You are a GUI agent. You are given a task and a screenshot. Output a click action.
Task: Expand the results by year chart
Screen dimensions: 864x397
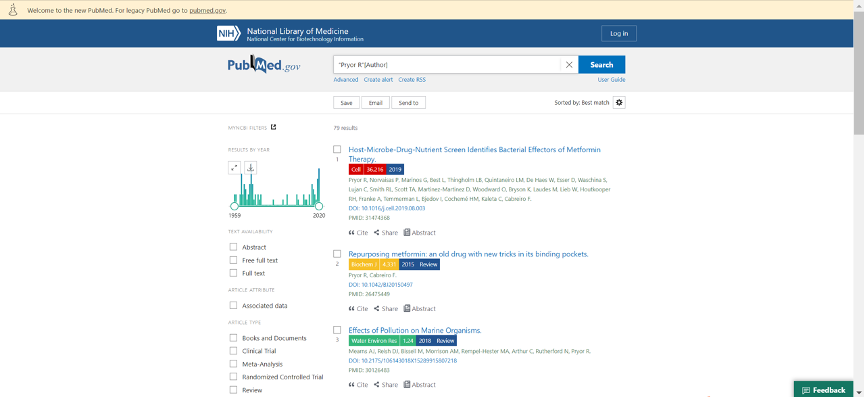click(234, 168)
